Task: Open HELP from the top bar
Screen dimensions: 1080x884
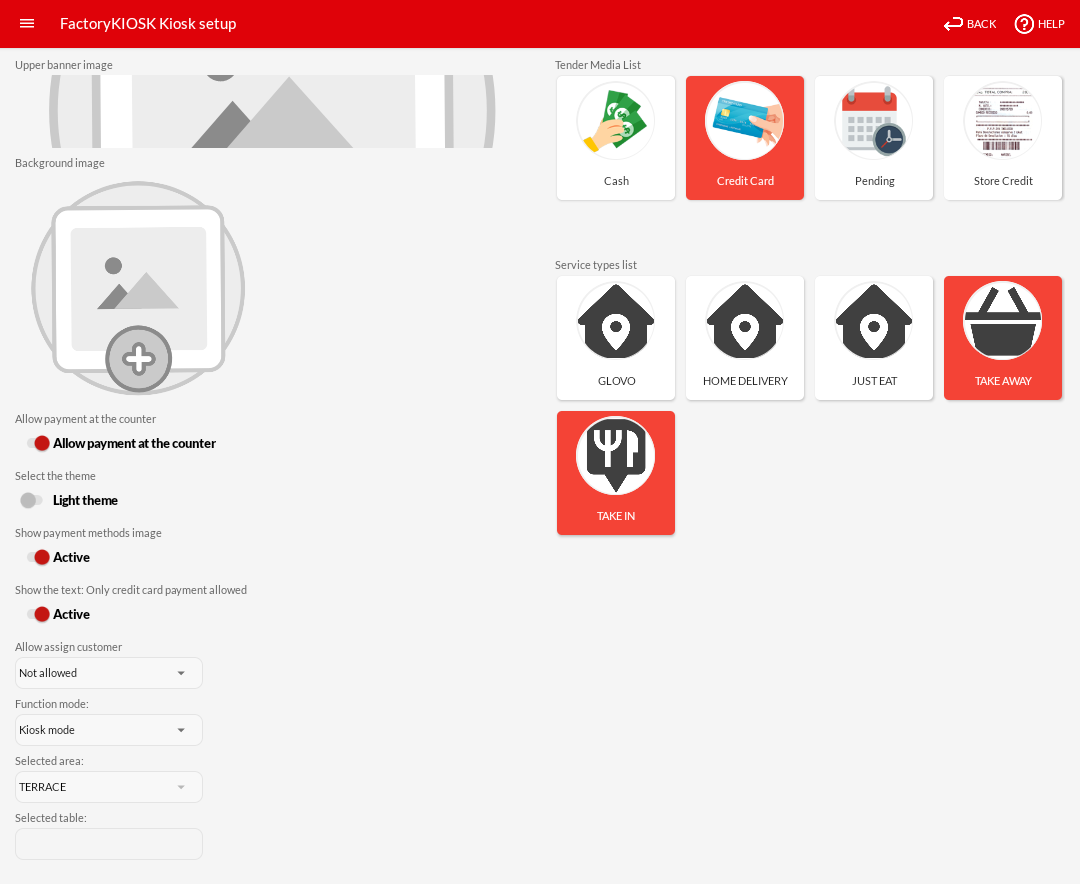Action: [1039, 24]
